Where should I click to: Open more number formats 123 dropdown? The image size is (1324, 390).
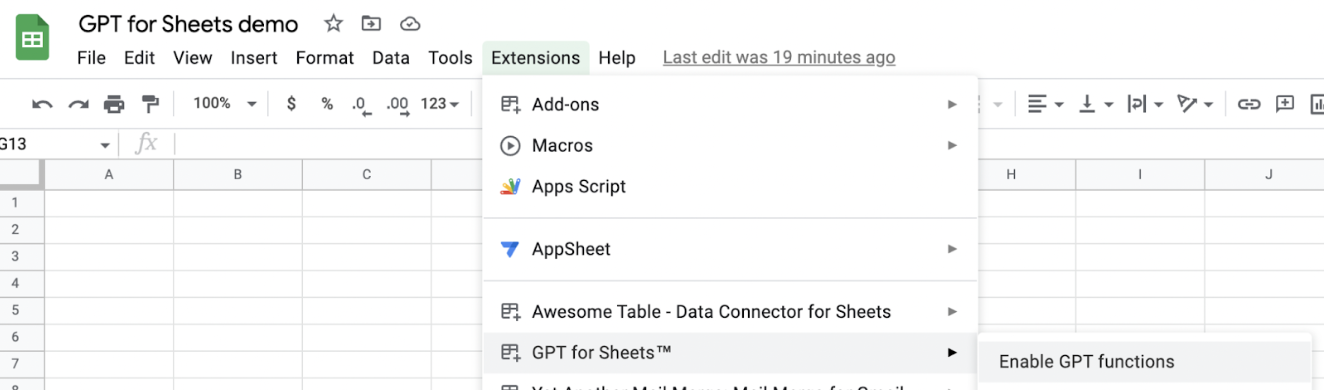click(x=440, y=104)
